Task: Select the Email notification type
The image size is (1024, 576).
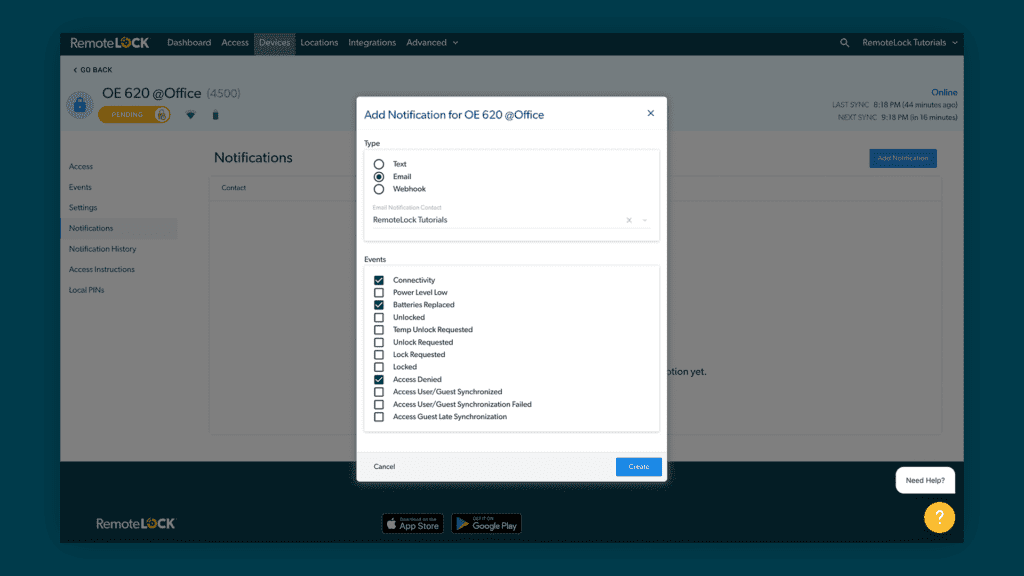Action: (379, 176)
